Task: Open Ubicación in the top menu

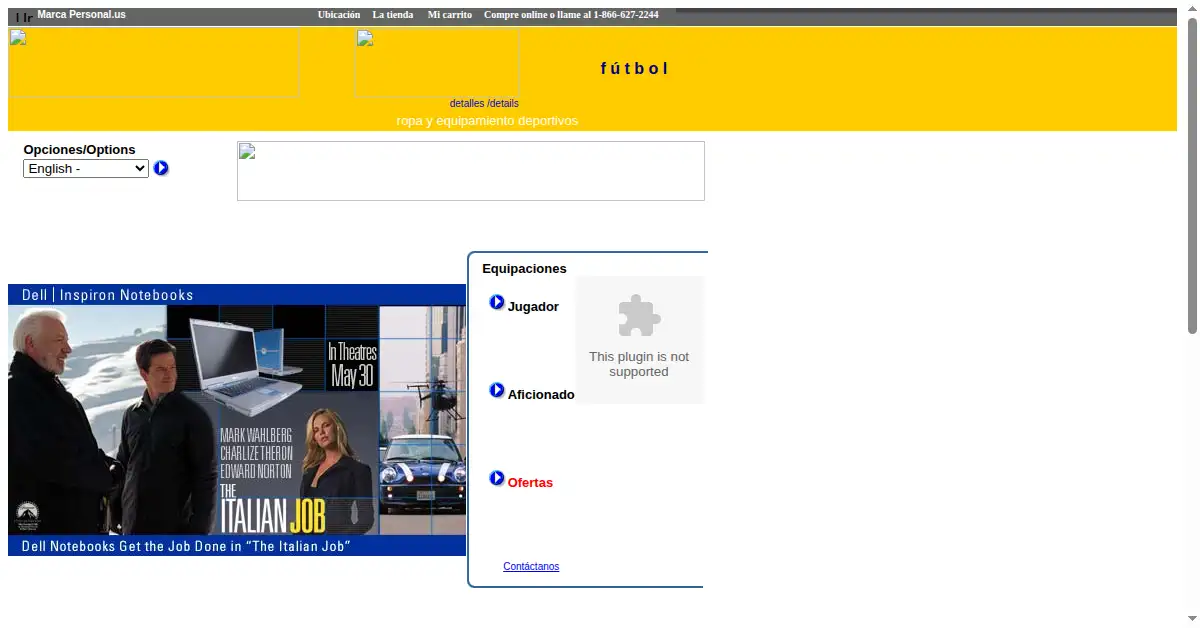Action: [339, 15]
